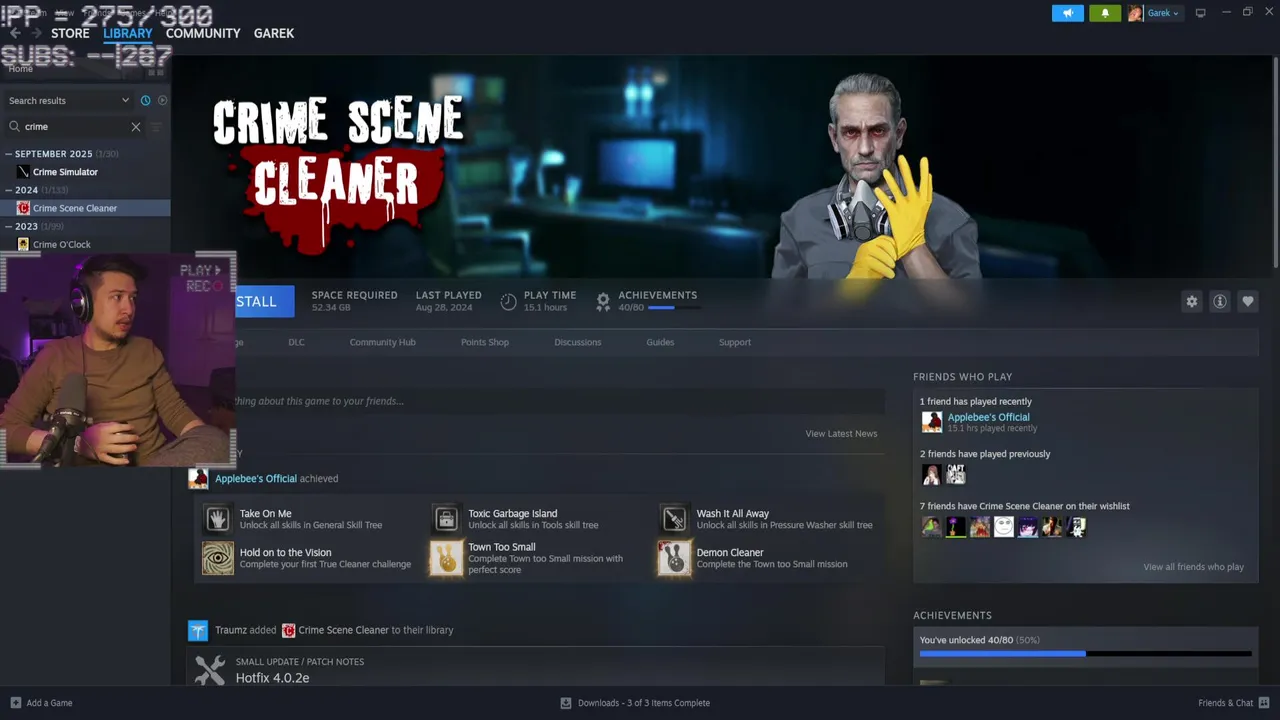Open the Support link
Viewport: 1280px width, 720px height.
click(x=735, y=342)
